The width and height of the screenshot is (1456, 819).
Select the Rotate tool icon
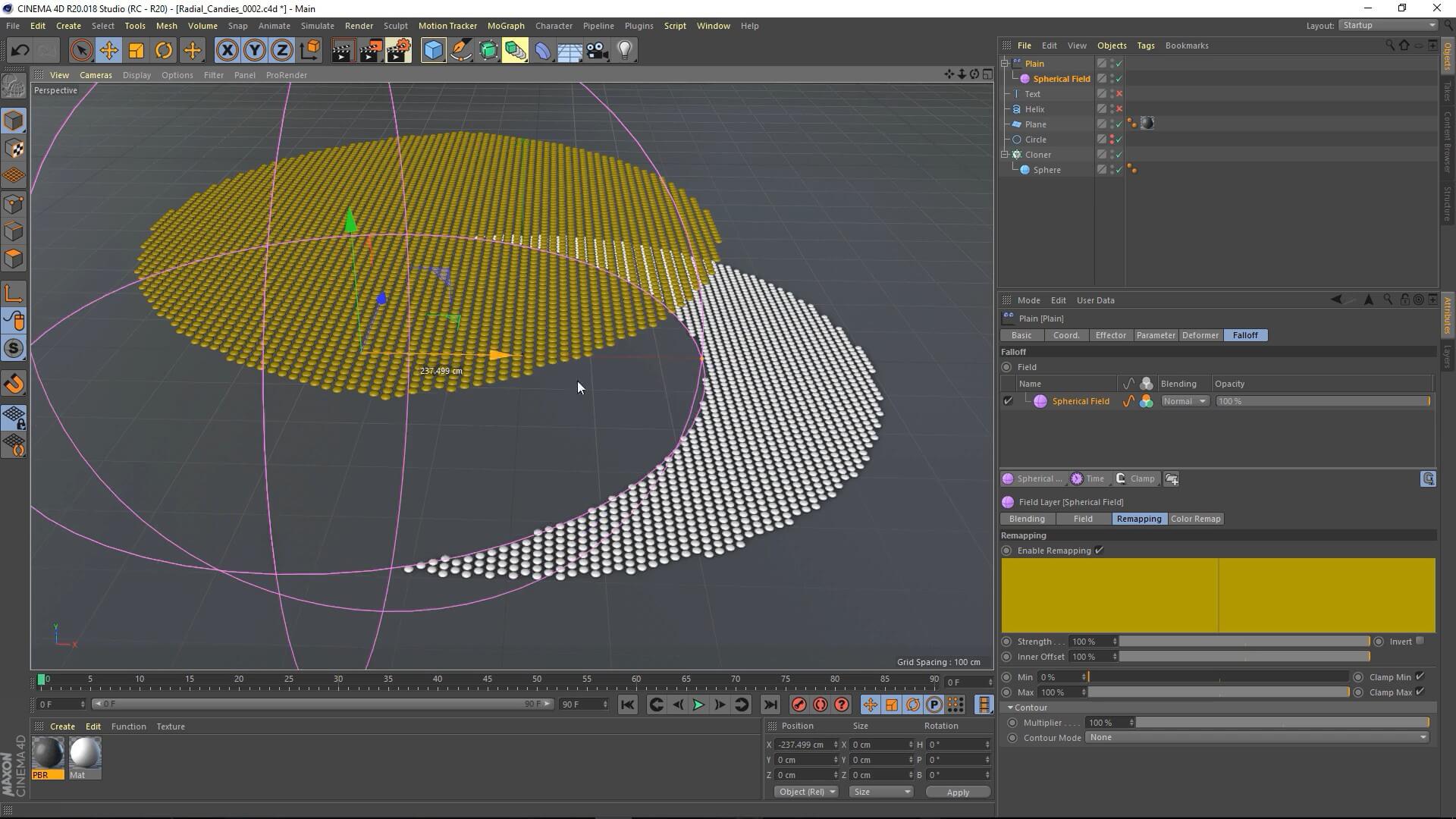[164, 51]
